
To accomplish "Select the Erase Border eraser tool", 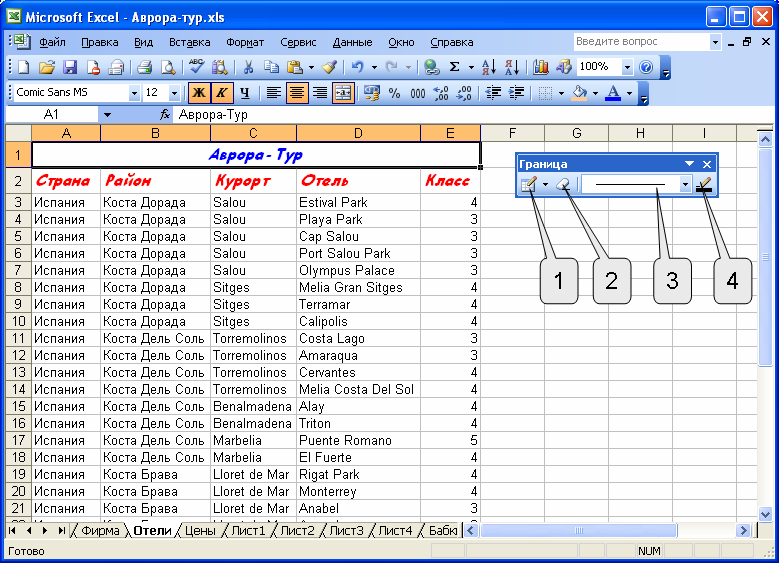I will [x=564, y=185].
